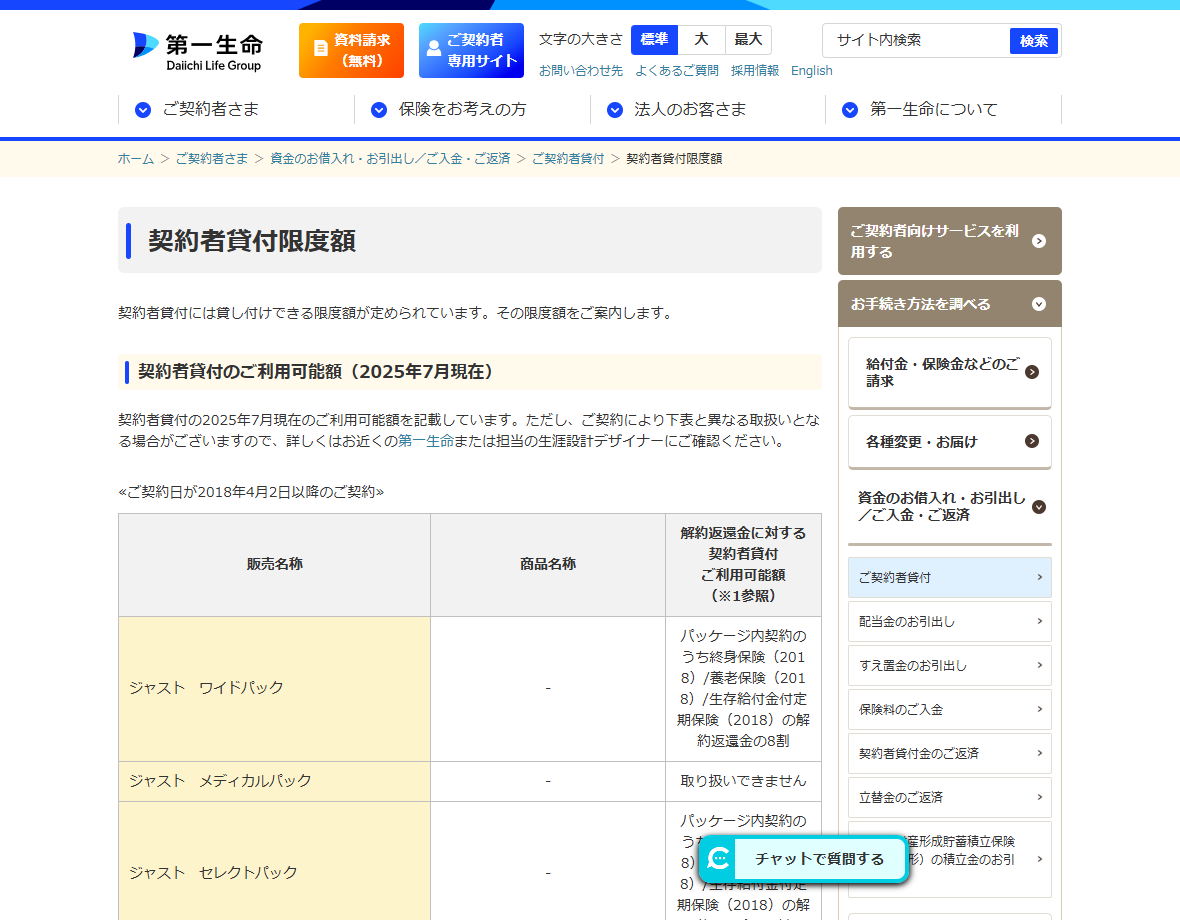Click the person icon on ご契約者専用サイト button
Image resolution: width=1180 pixels, height=920 pixels.
(433, 49)
